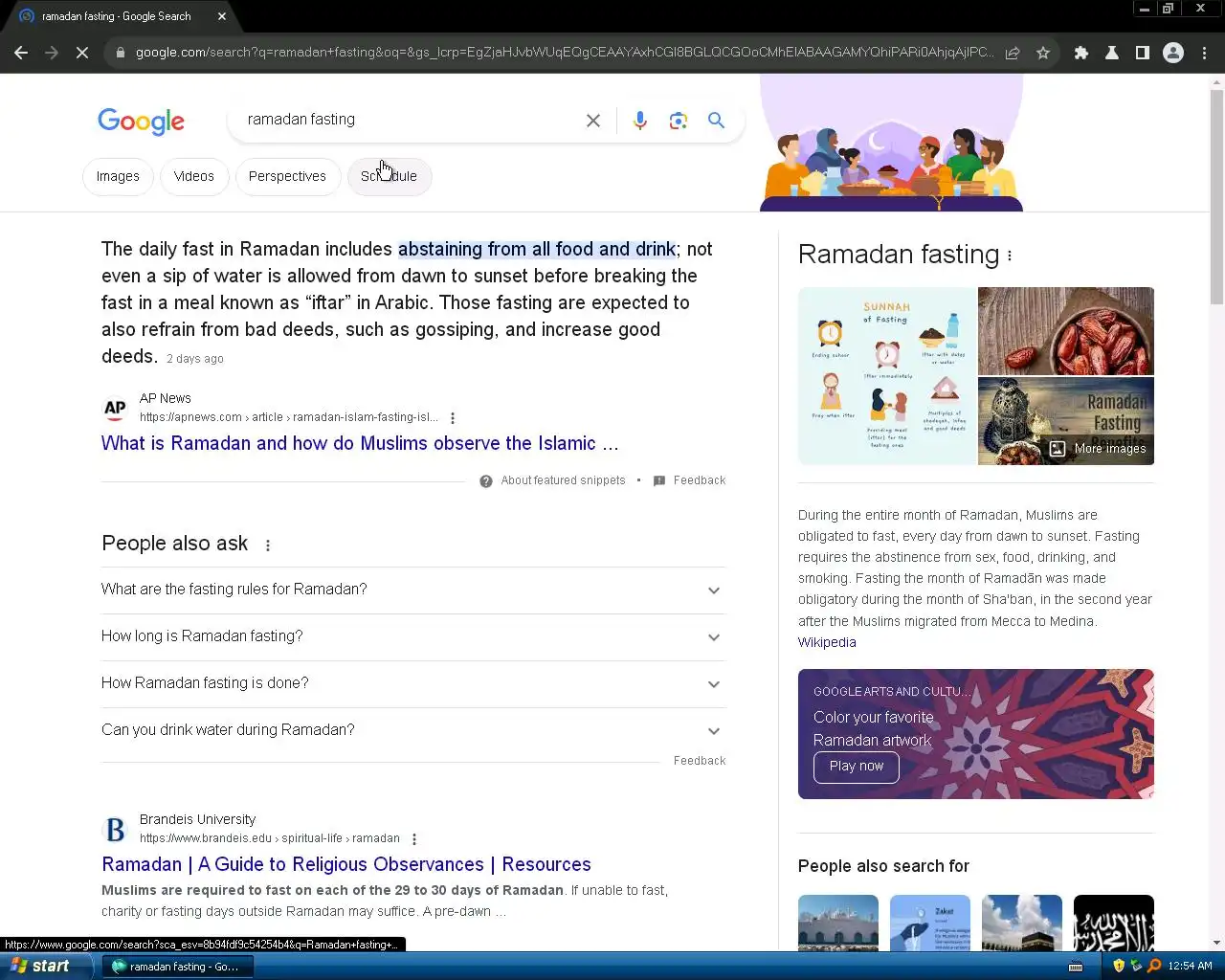Bookmark this page with the star icon
This screenshot has width=1225, height=980.
pyautogui.click(x=1043, y=53)
